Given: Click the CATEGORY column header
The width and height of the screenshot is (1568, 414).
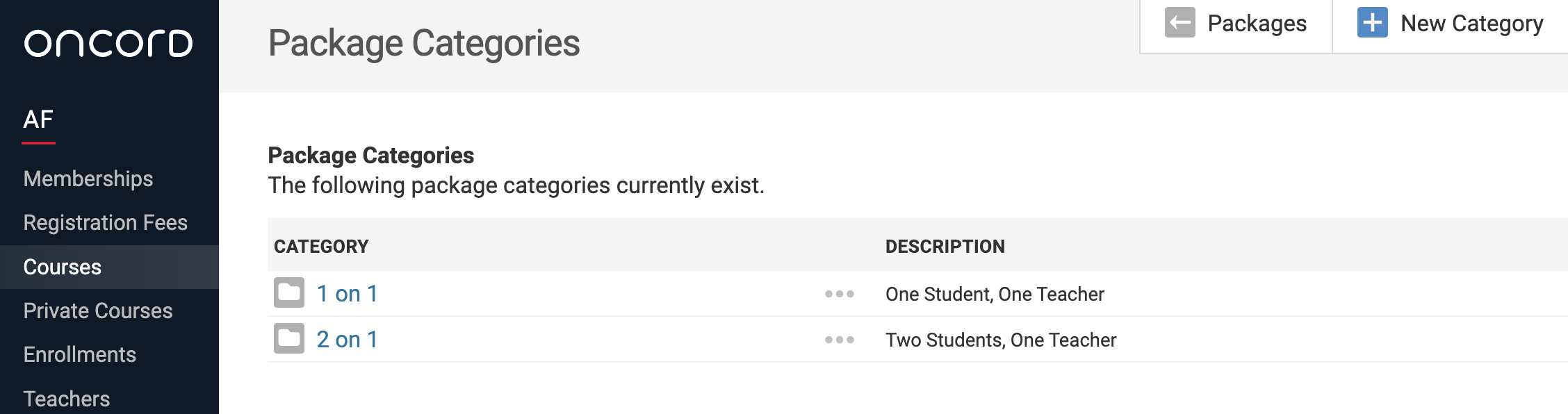Looking at the screenshot, I should click(321, 247).
